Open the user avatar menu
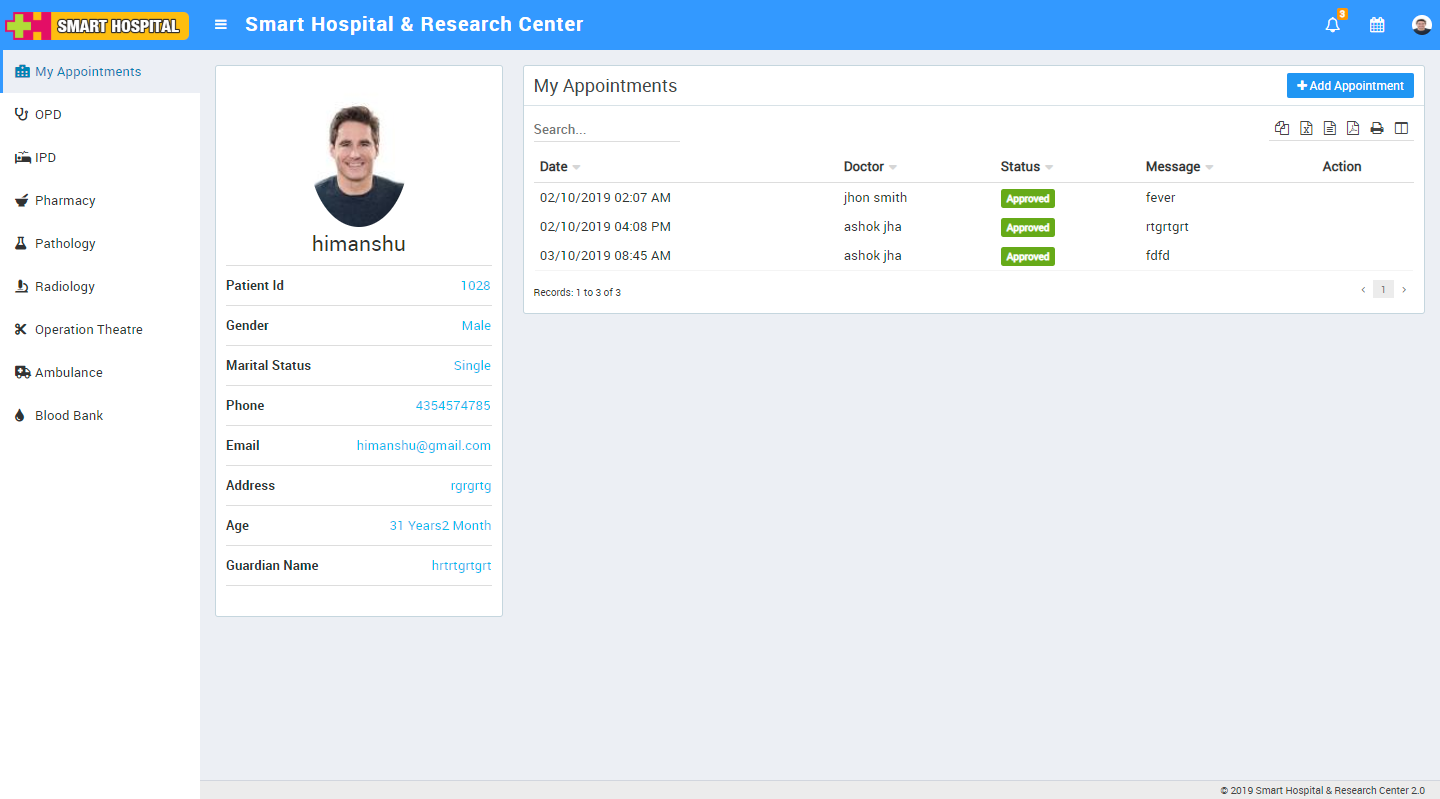Screen dimensions: 1440x799 [x=1421, y=25]
